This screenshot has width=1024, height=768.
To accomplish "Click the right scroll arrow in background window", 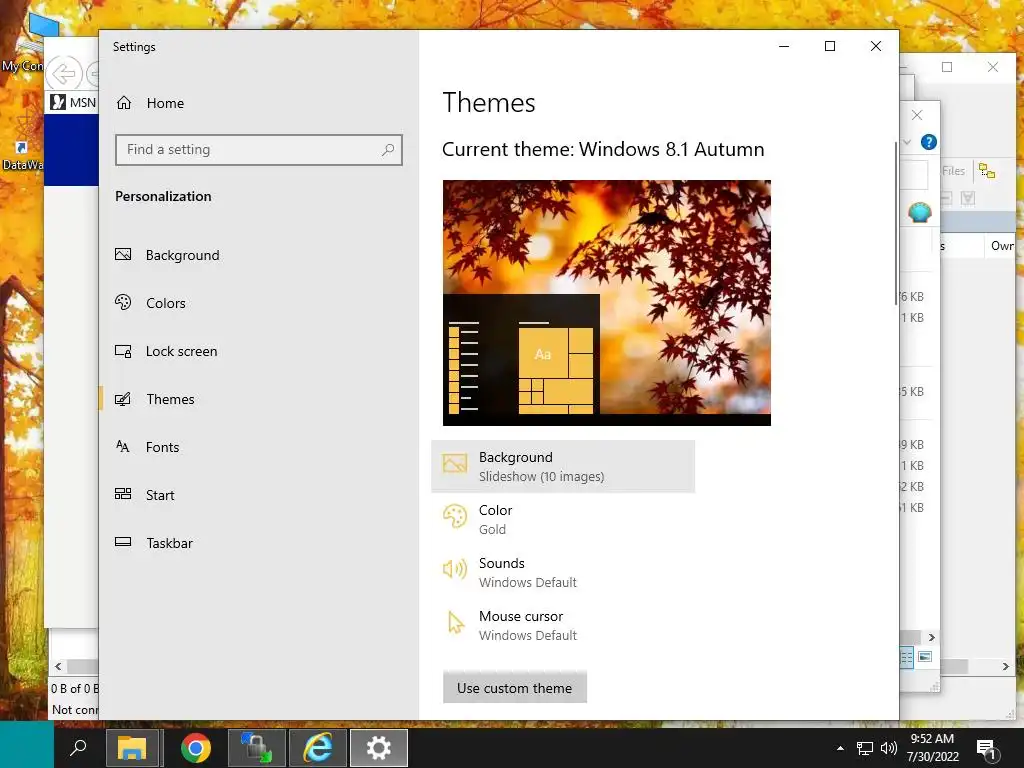I will (1006, 667).
